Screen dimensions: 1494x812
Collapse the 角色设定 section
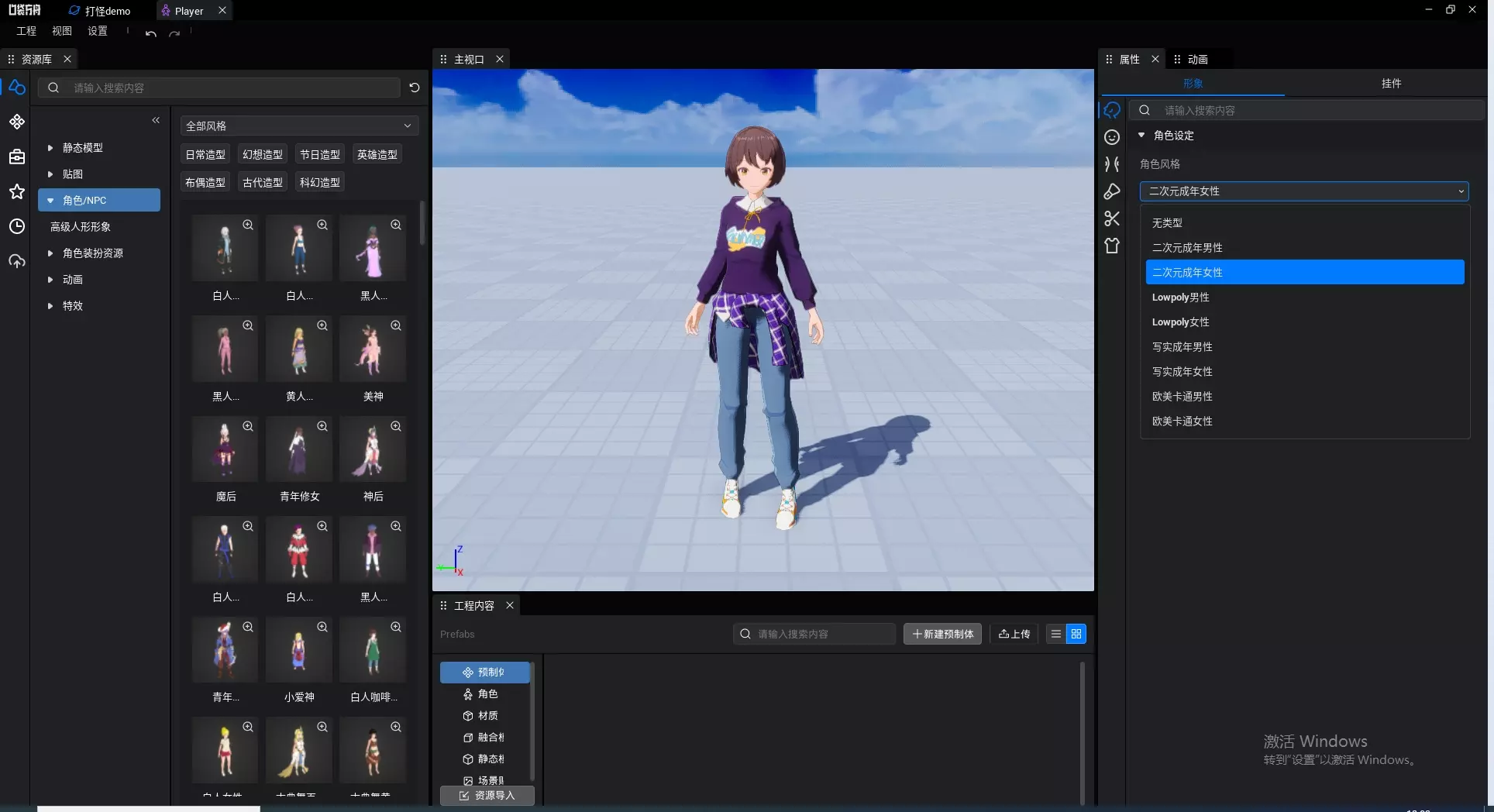(1141, 135)
